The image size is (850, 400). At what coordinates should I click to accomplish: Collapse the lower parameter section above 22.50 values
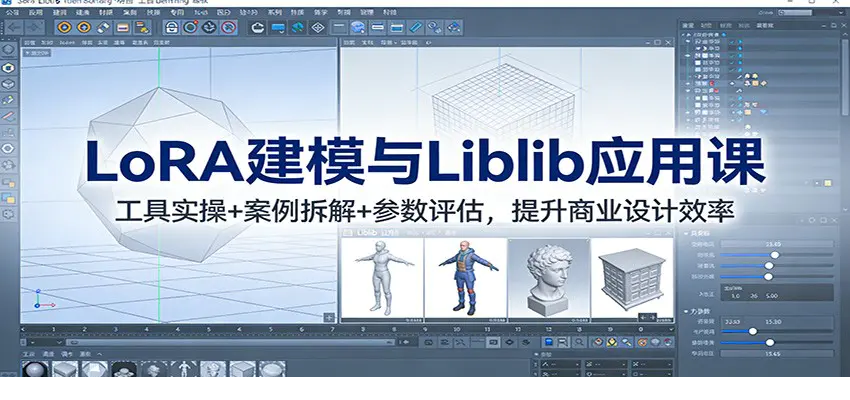click(687, 312)
